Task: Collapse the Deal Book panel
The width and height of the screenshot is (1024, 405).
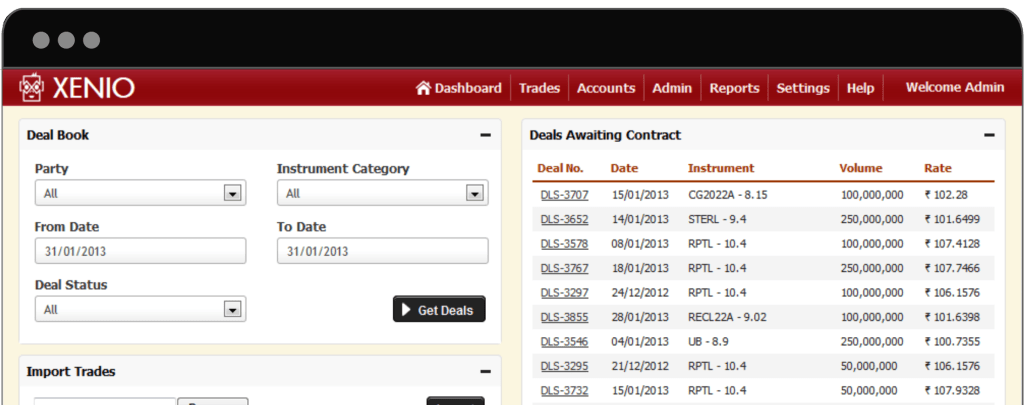Action: 485,135
